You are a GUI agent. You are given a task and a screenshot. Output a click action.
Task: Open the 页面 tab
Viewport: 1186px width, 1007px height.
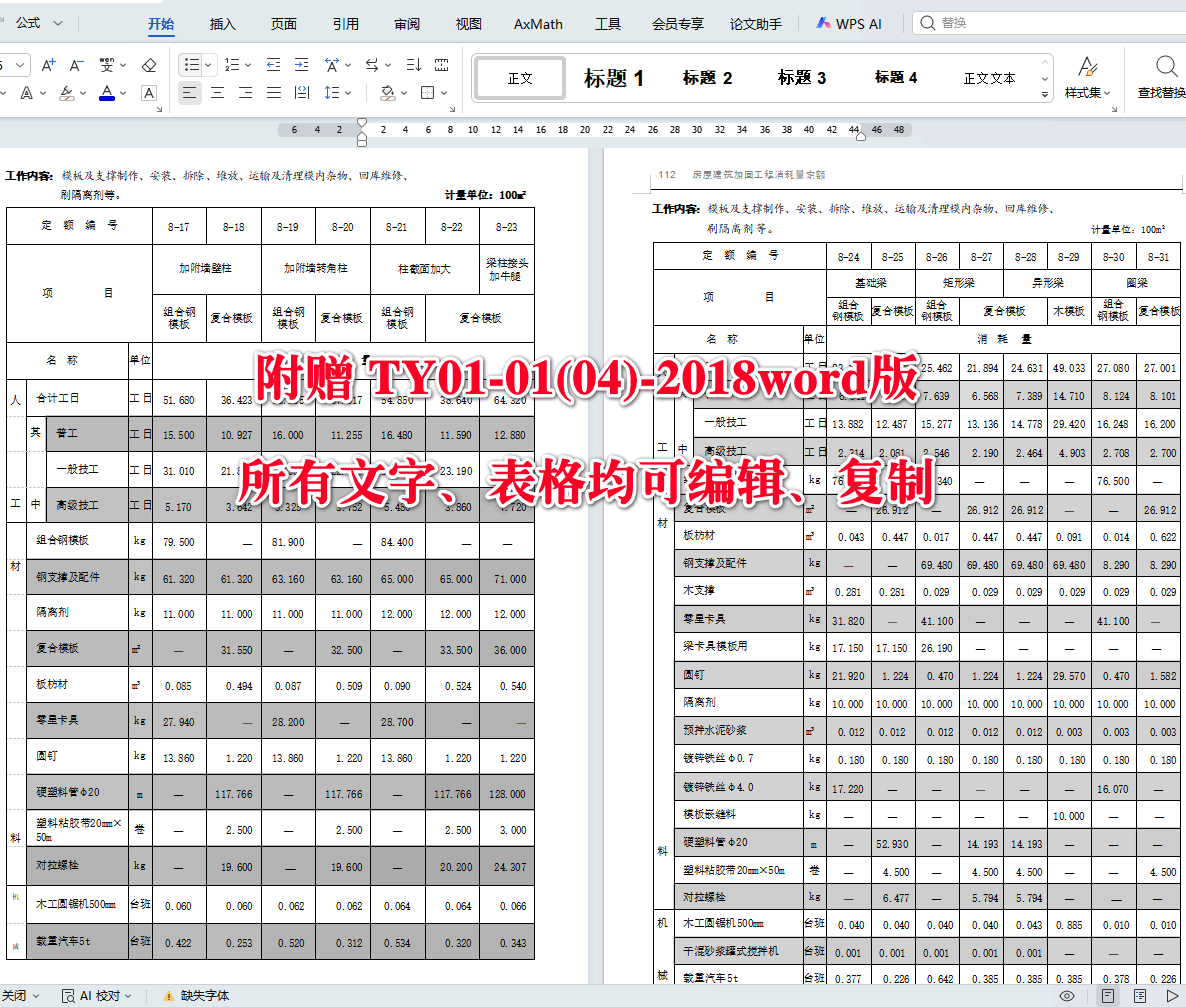(284, 24)
